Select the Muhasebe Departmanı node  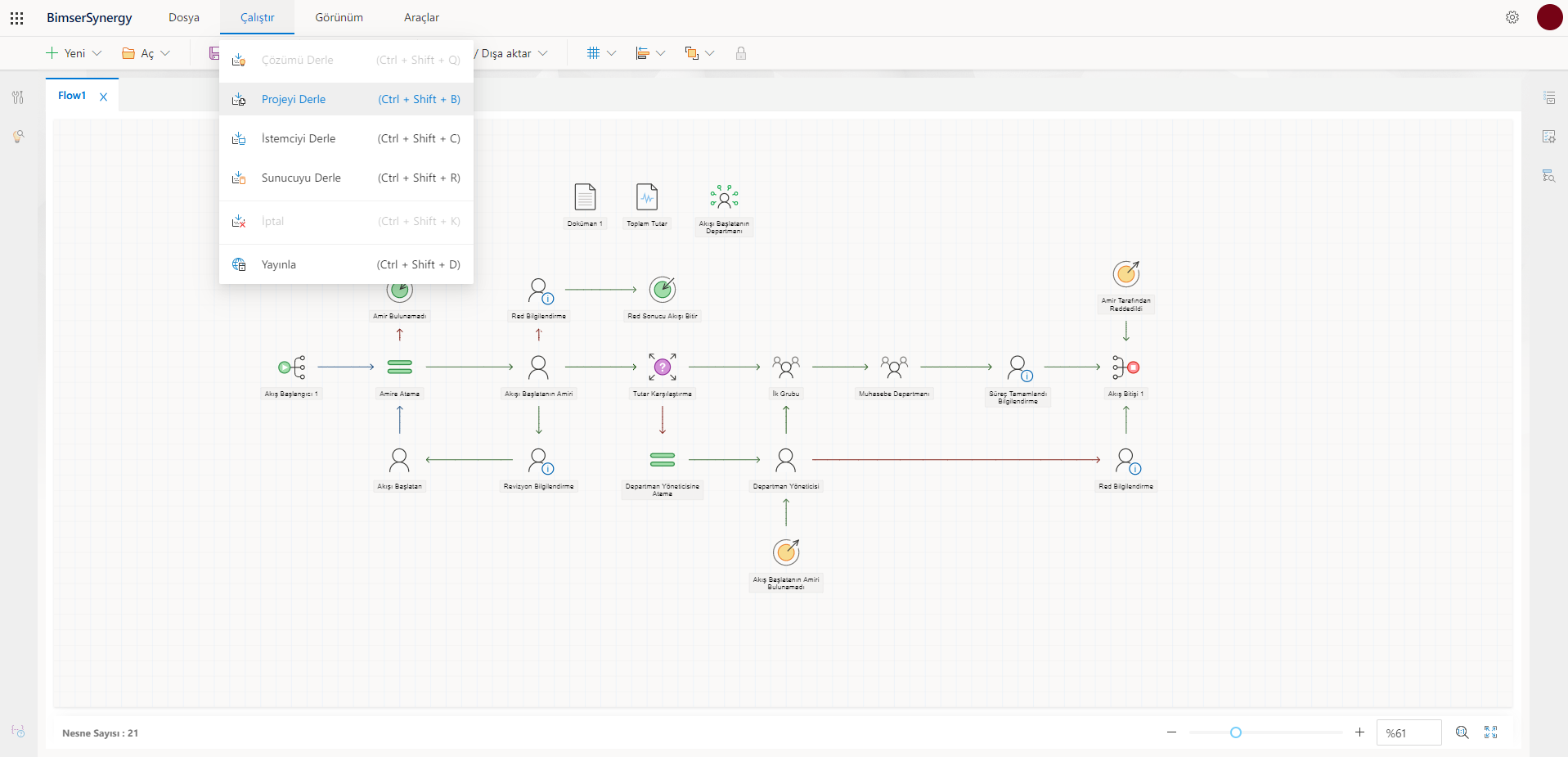(894, 367)
